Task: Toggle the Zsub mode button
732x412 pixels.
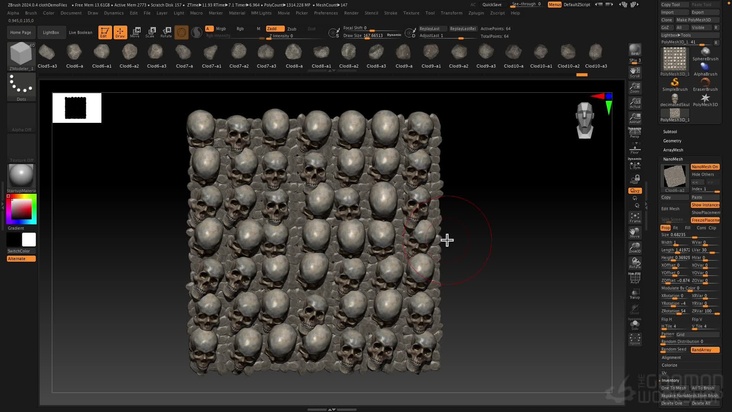Action: coord(292,28)
